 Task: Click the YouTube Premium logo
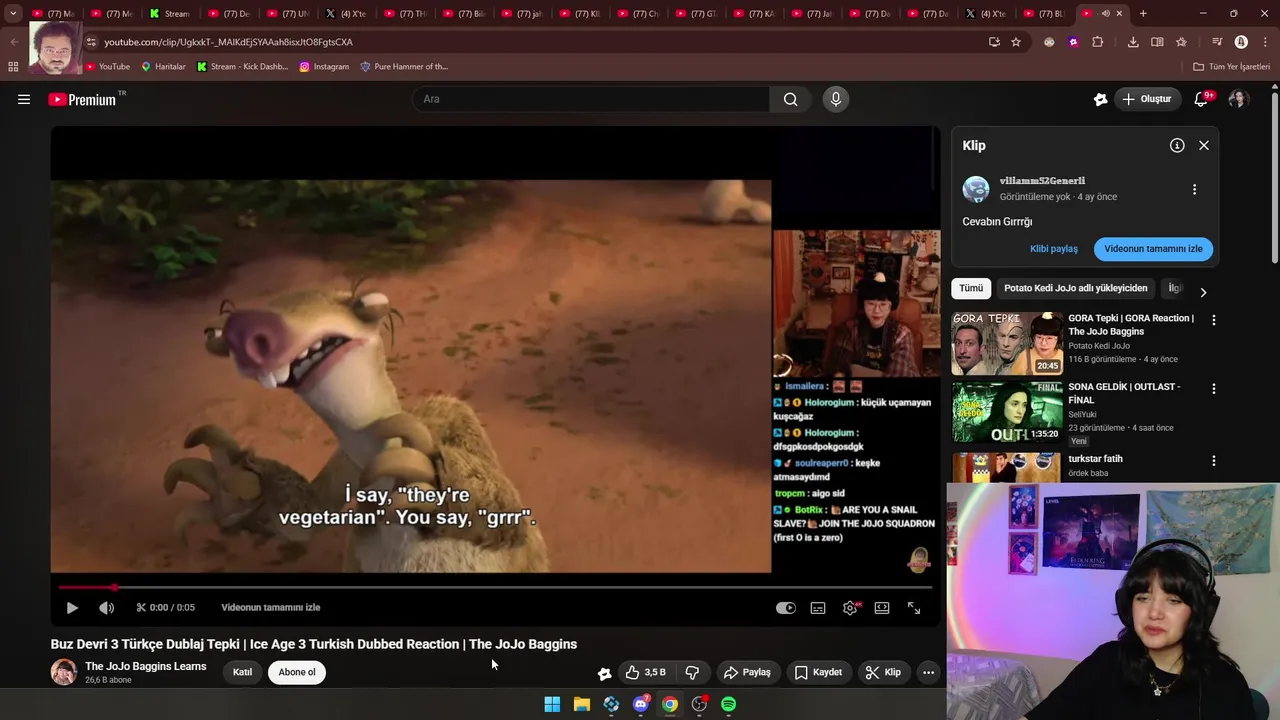[x=82, y=99]
